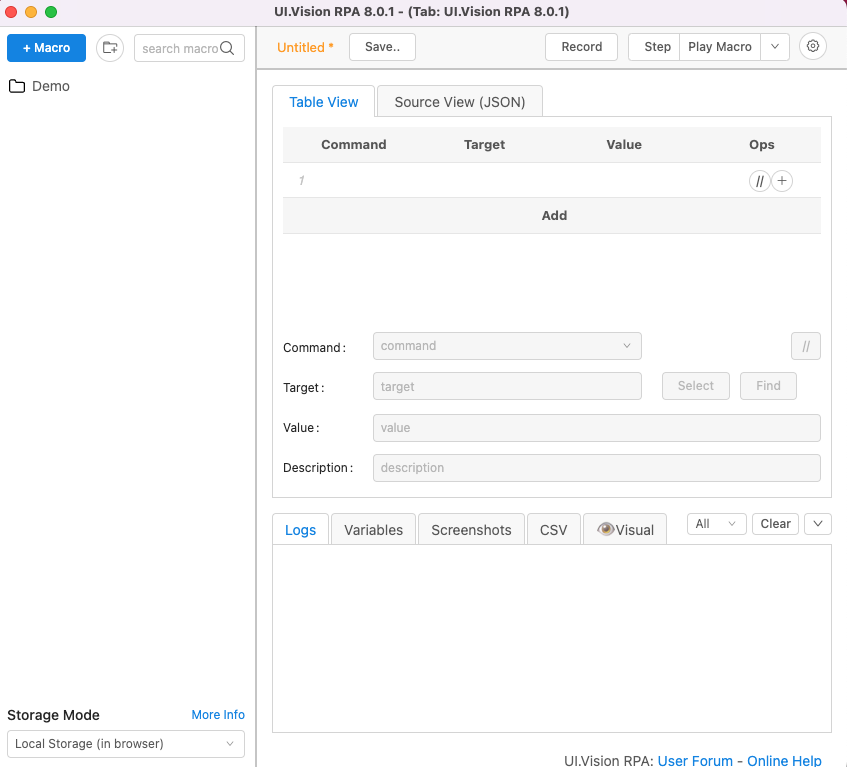
Task: Click the + Macro button
Action: (x=47, y=48)
